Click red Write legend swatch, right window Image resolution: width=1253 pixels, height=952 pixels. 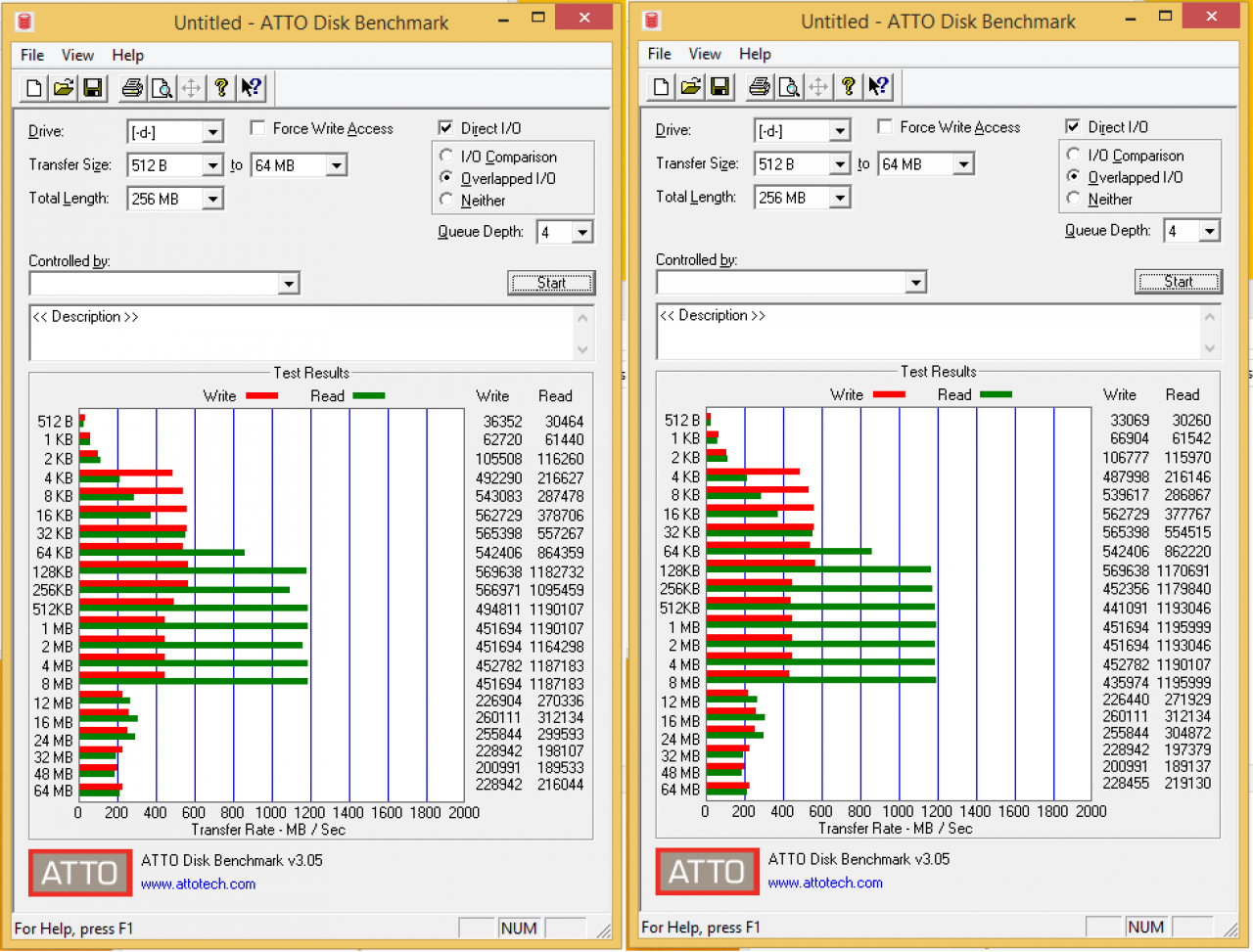tap(889, 394)
